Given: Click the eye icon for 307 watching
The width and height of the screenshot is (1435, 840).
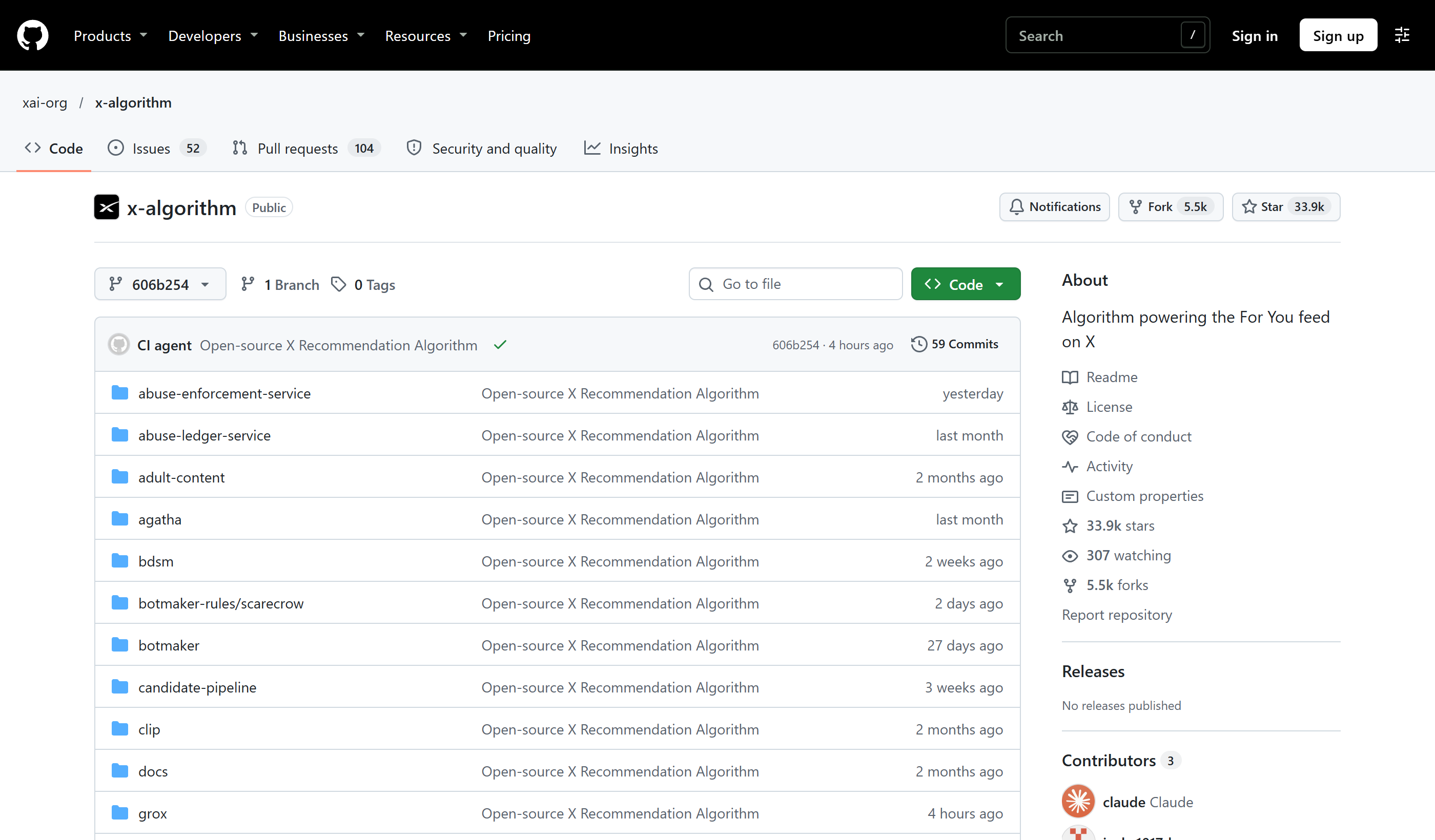Looking at the screenshot, I should point(1070,555).
